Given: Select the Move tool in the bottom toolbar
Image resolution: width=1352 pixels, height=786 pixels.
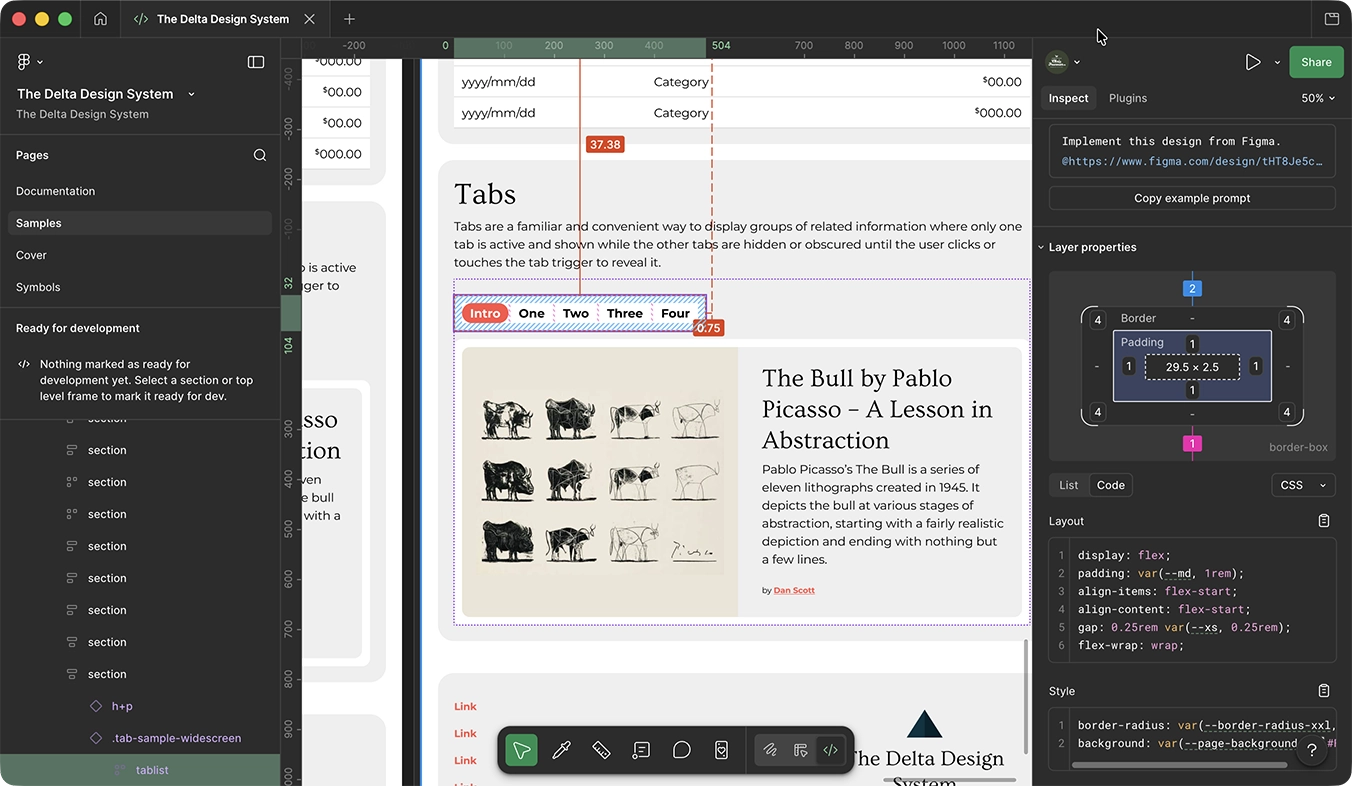Looking at the screenshot, I should pos(521,749).
